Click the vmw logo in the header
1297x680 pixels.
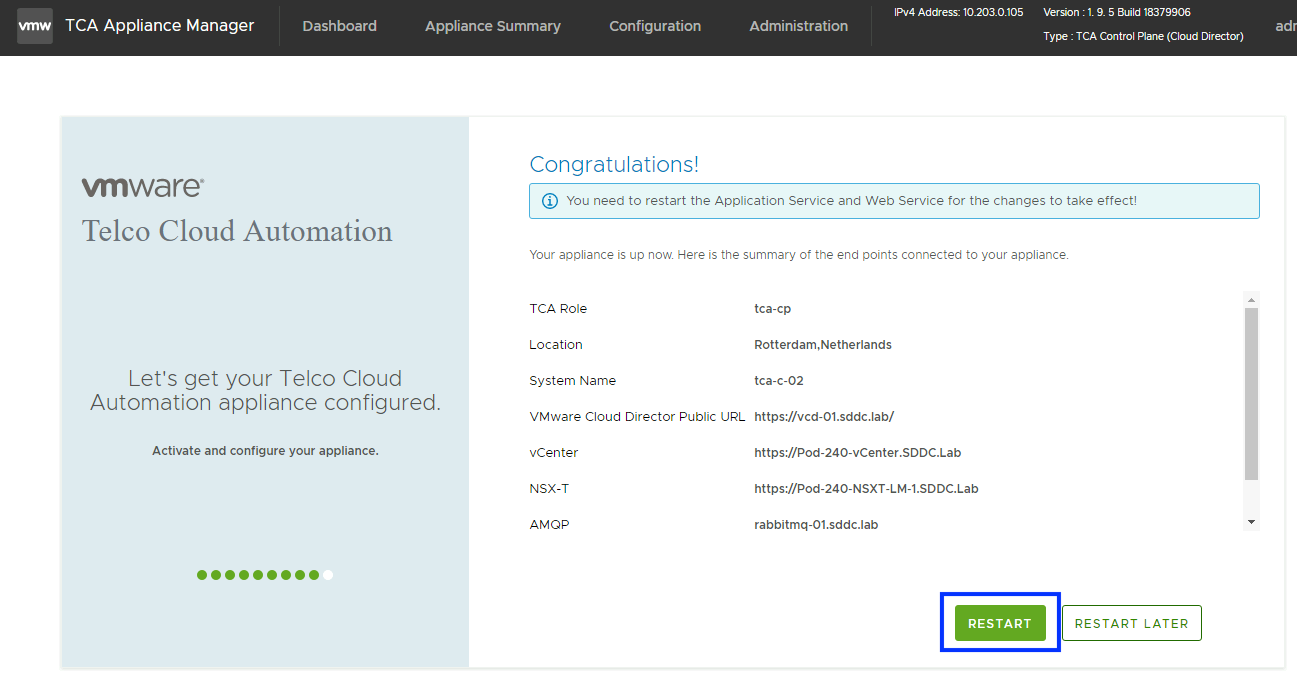tap(34, 26)
